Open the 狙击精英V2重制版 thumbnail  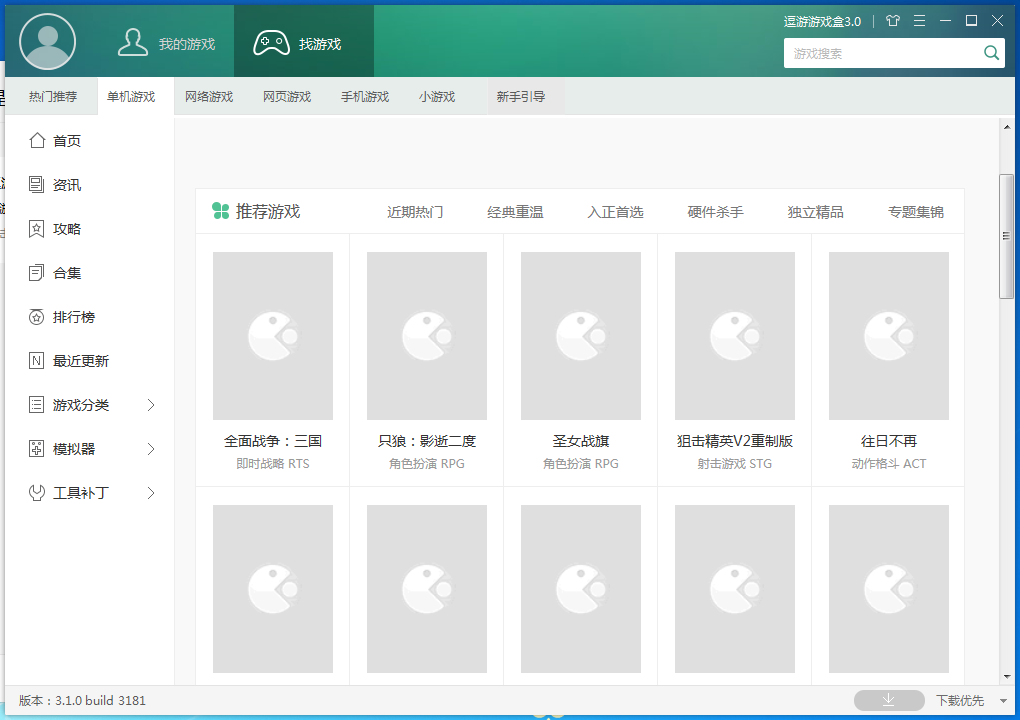click(735, 336)
